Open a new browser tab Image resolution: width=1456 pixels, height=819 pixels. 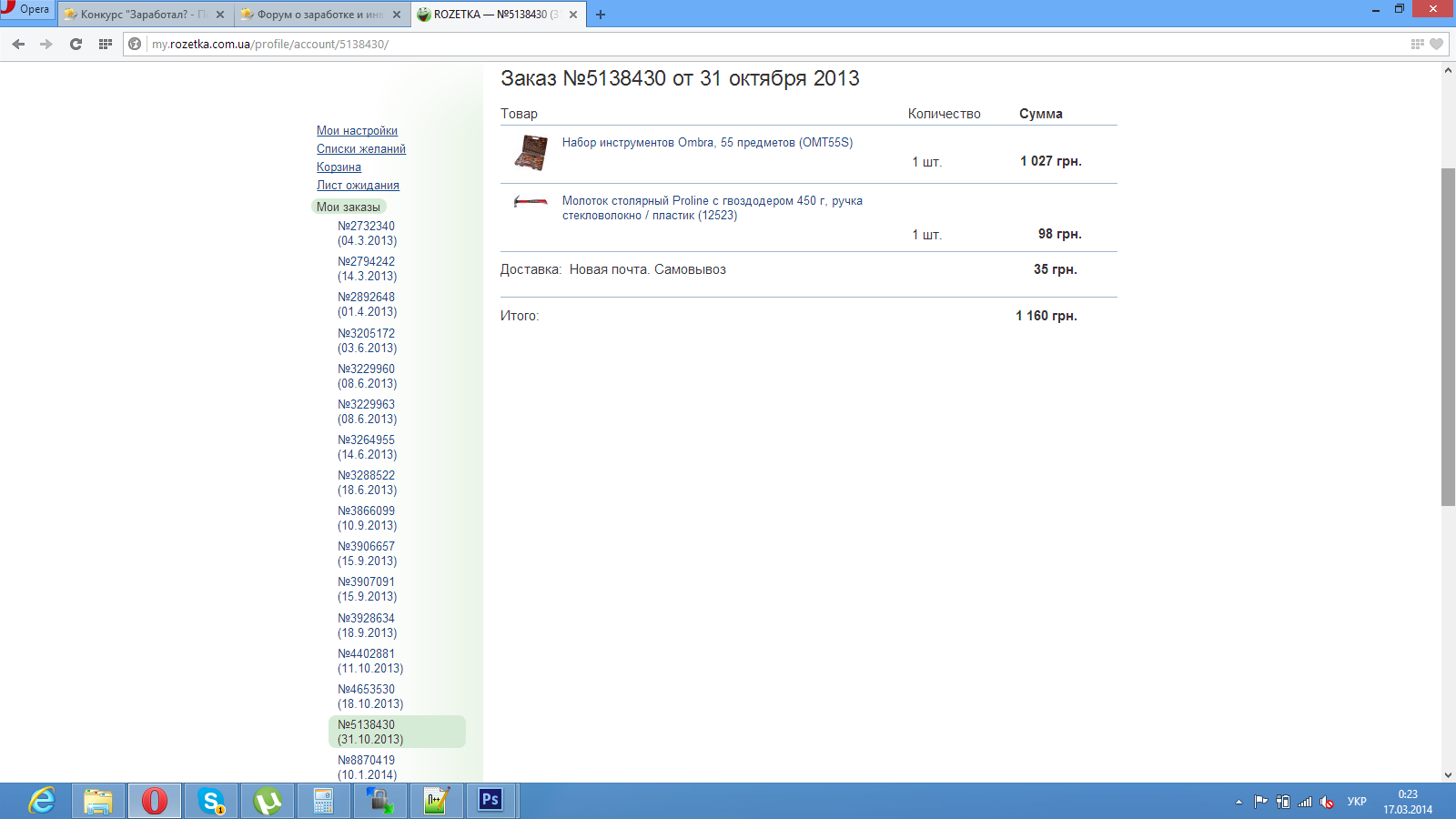tap(601, 15)
